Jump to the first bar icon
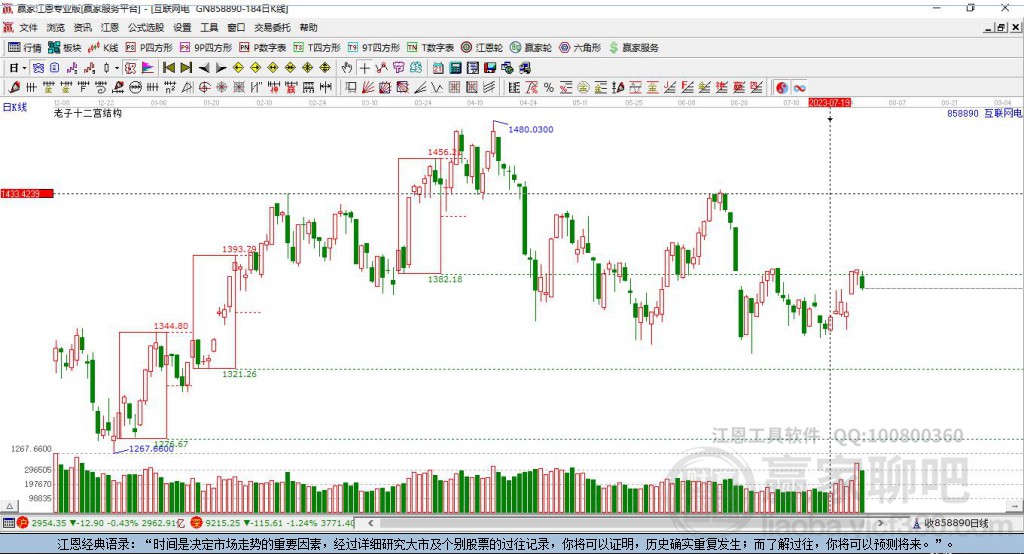This screenshot has height=554, width=1024. point(168,68)
